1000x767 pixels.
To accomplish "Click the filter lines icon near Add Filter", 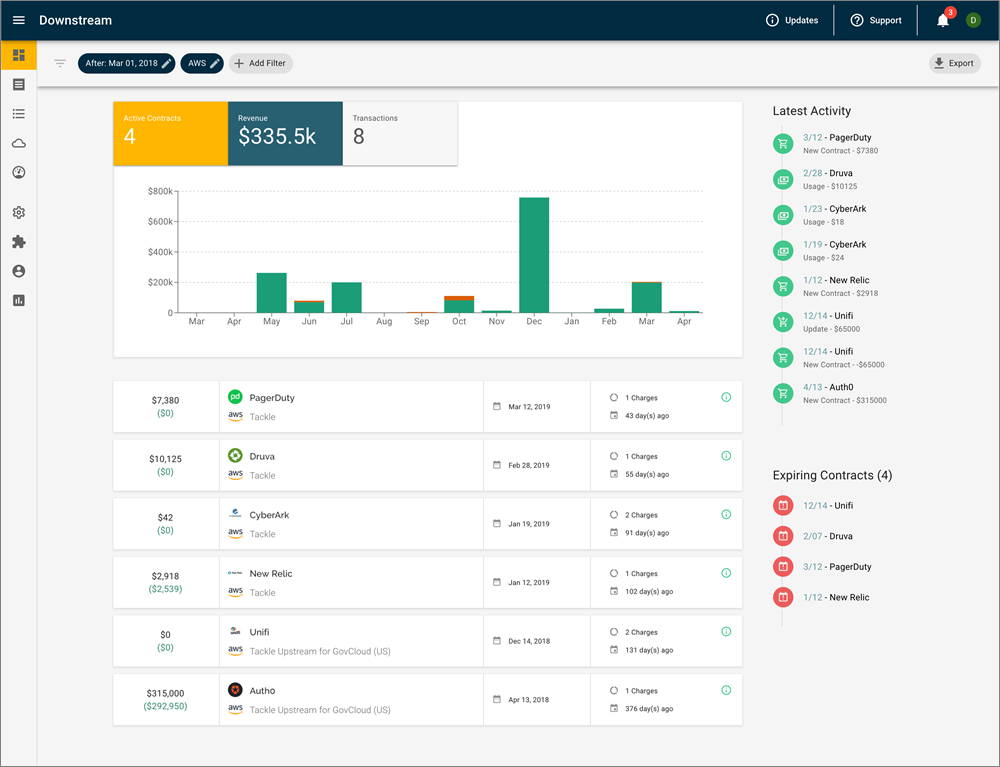I will [x=60, y=63].
